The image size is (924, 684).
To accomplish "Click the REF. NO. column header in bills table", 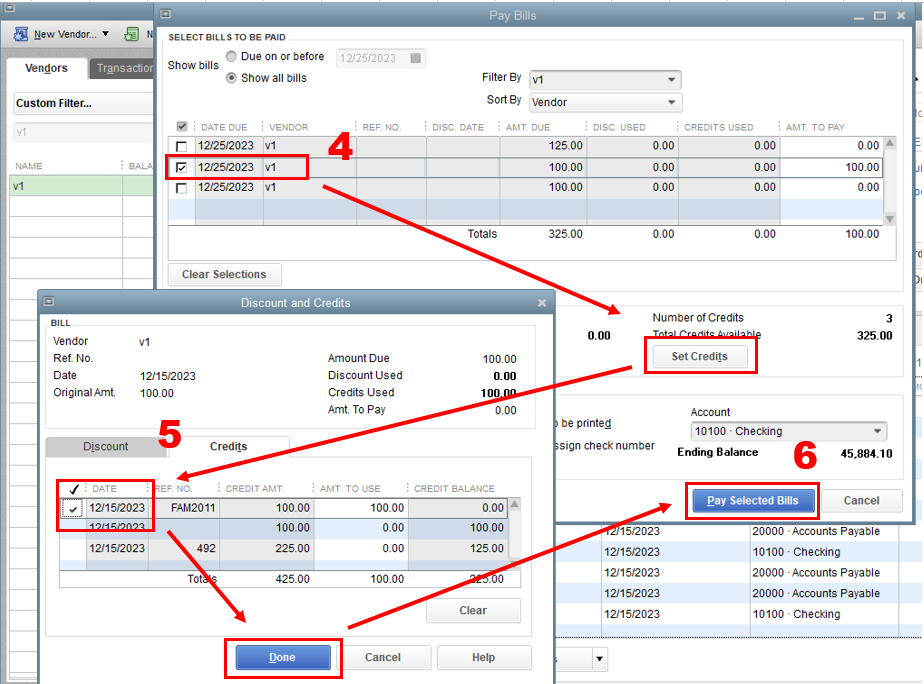I will click(x=381, y=127).
